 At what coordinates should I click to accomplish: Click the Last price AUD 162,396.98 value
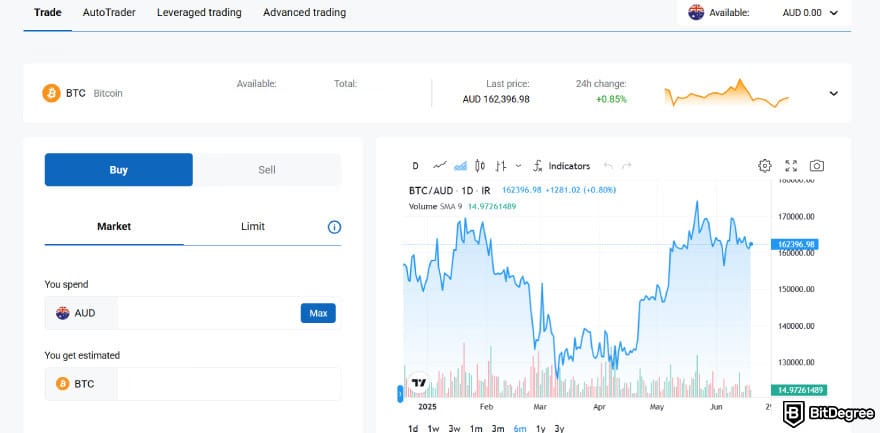point(496,100)
